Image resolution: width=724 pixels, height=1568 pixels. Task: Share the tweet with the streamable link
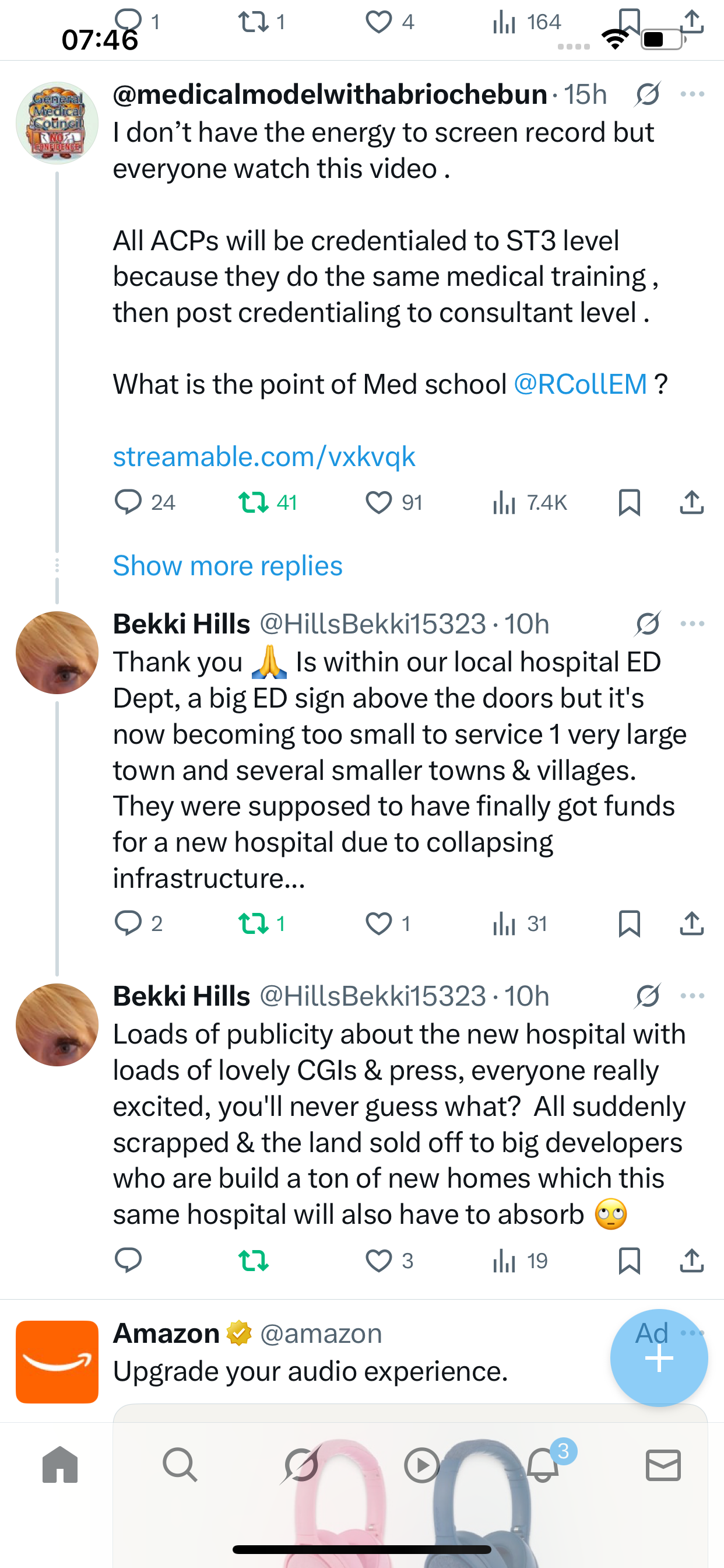click(x=691, y=503)
